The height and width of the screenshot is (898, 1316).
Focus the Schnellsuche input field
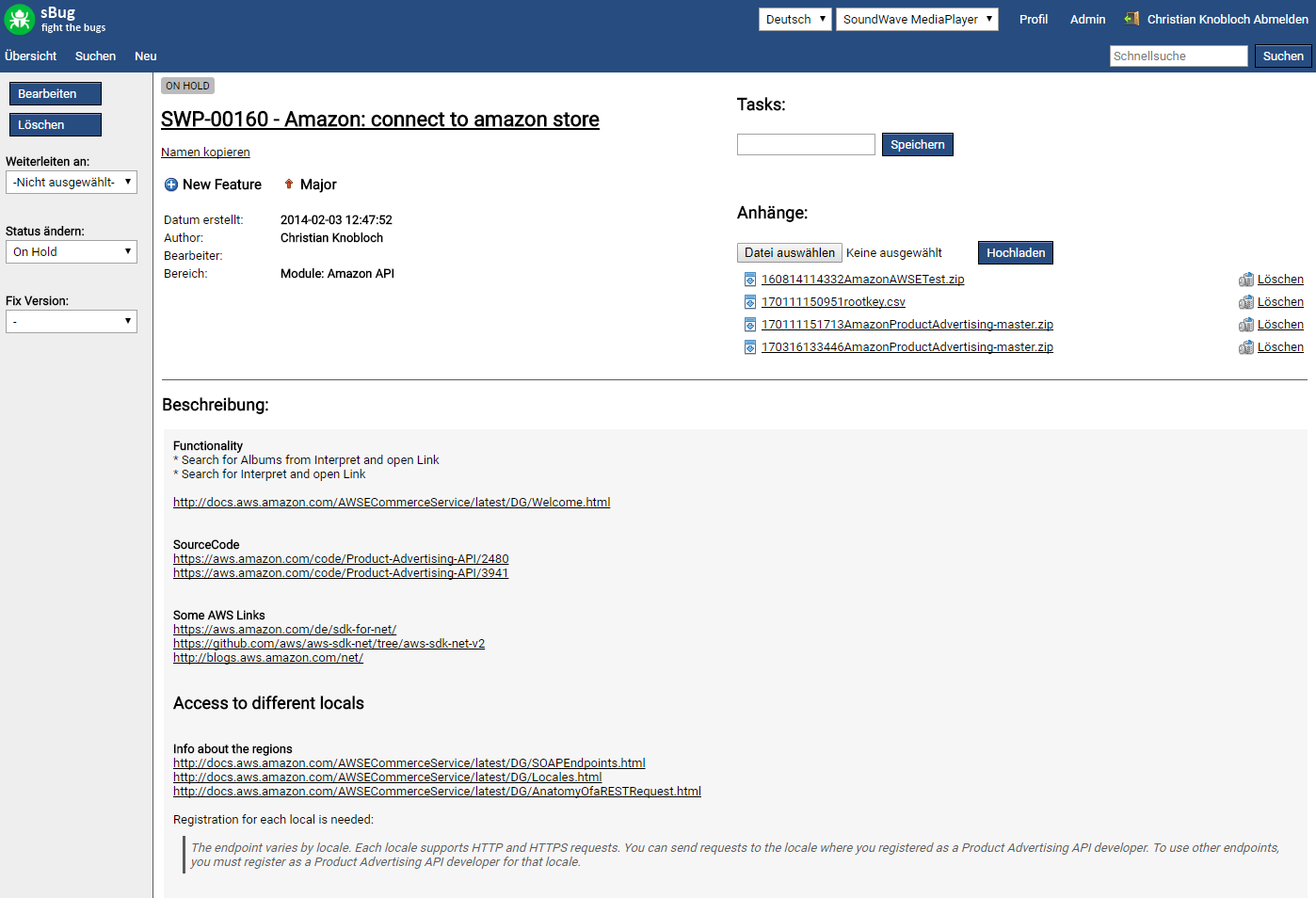tap(1179, 56)
